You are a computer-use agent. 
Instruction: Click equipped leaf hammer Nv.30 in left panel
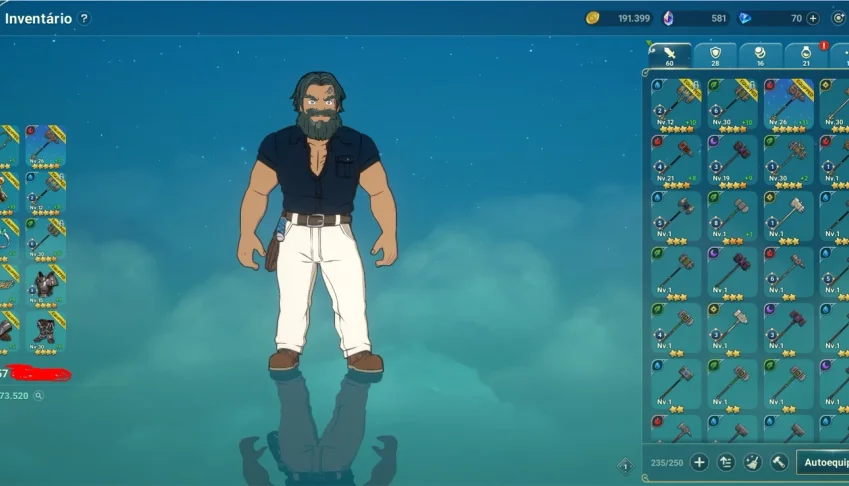[45, 240]
